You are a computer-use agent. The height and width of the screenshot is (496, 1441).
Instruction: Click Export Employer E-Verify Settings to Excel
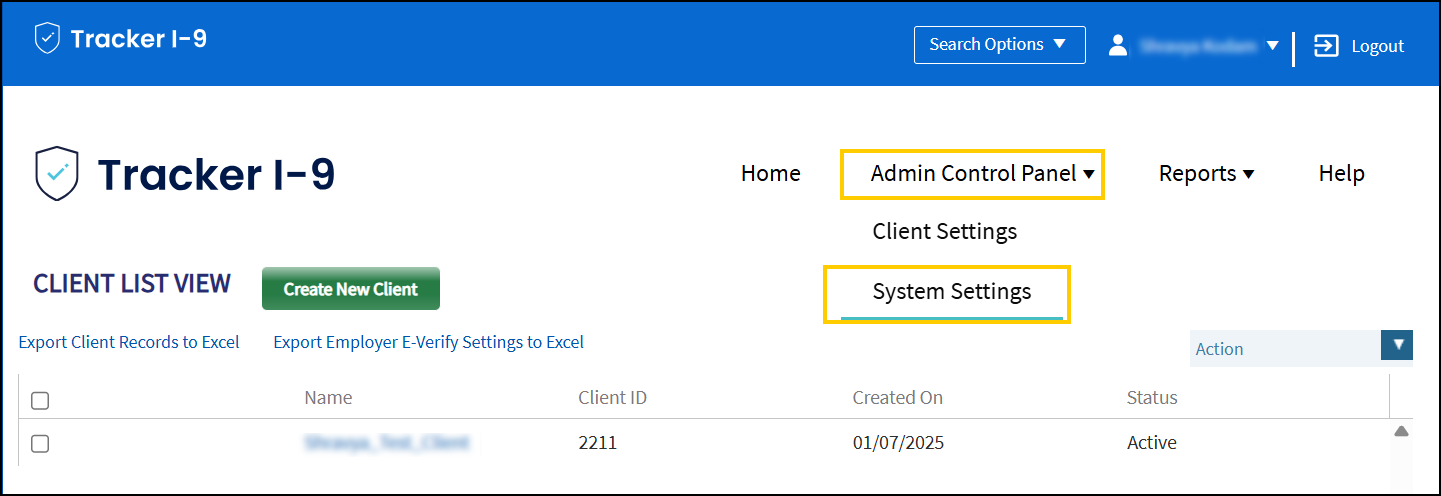click(428, 342)
